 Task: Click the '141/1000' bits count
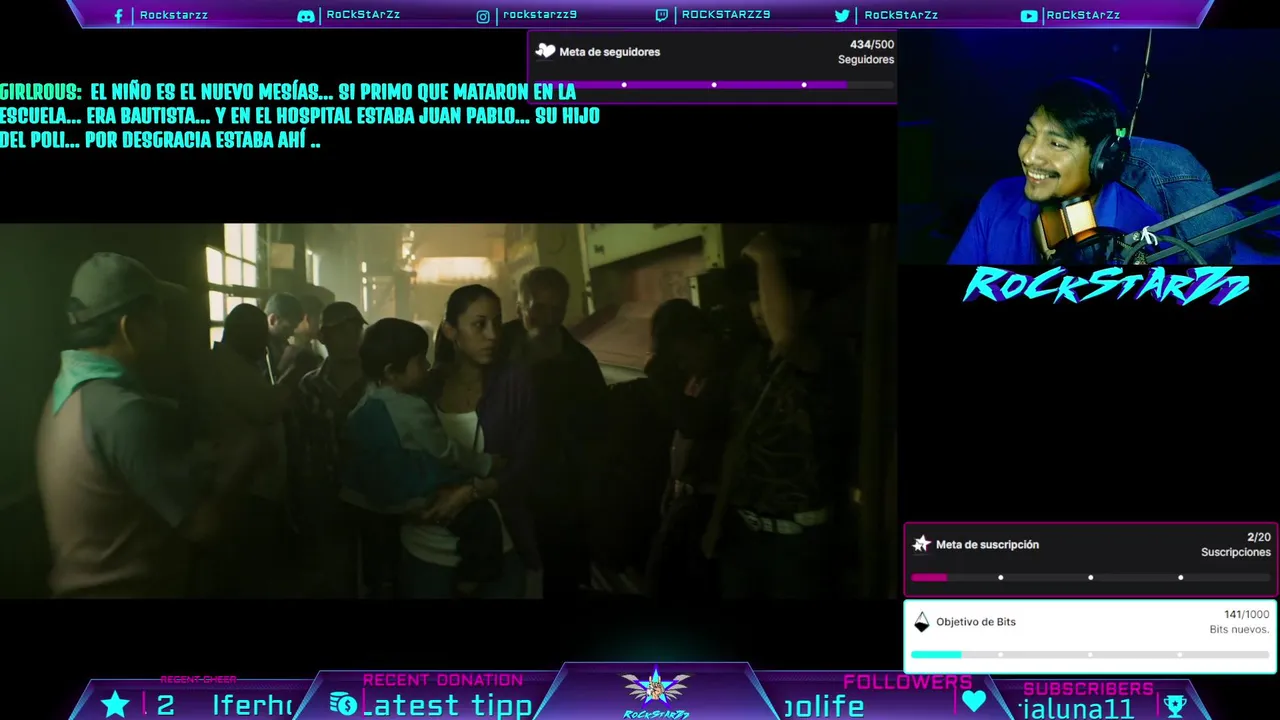[1247, 614]
